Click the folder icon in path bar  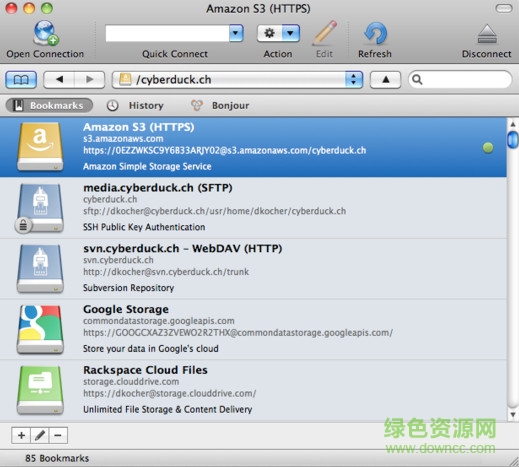(x=125, y=79)
